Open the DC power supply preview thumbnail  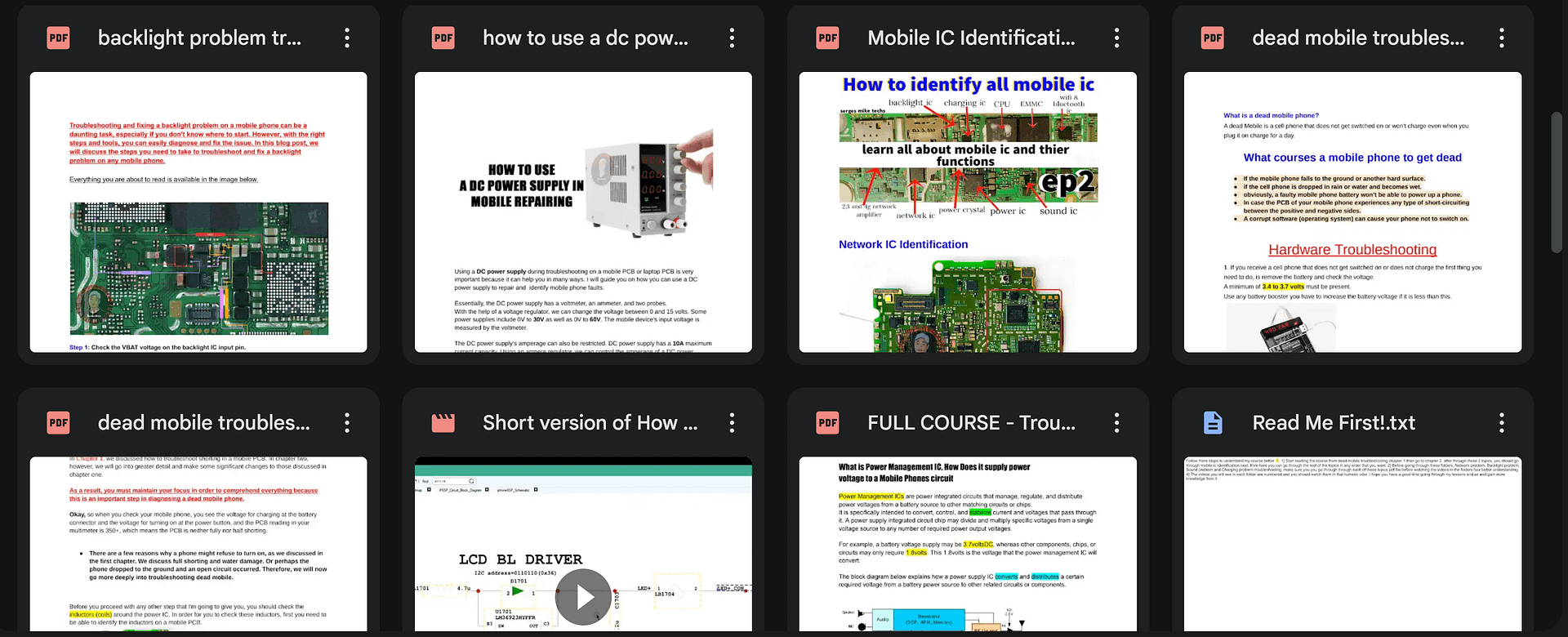[583, 212]
